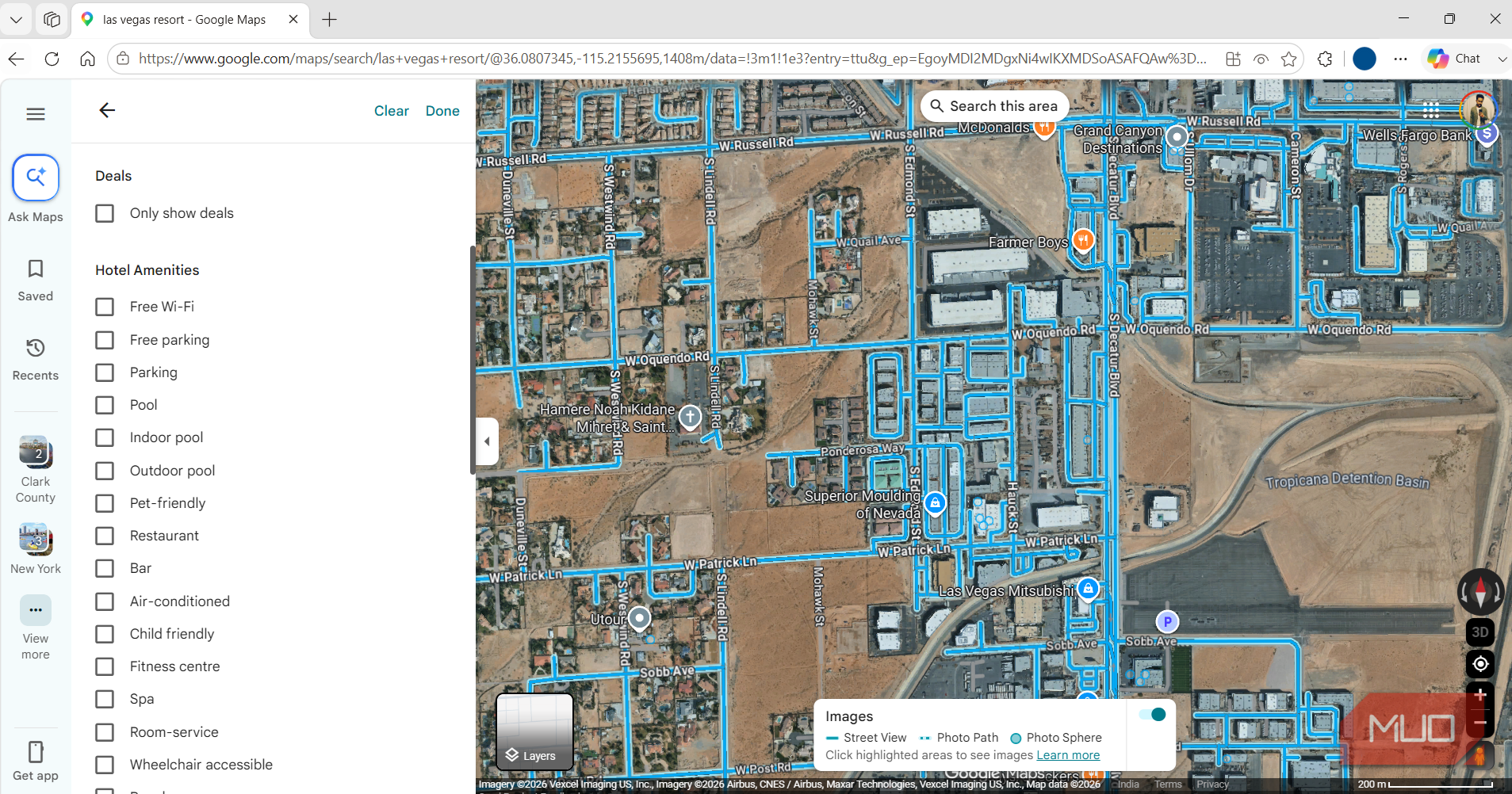Collapse the side panel arrow

[487, 441]
